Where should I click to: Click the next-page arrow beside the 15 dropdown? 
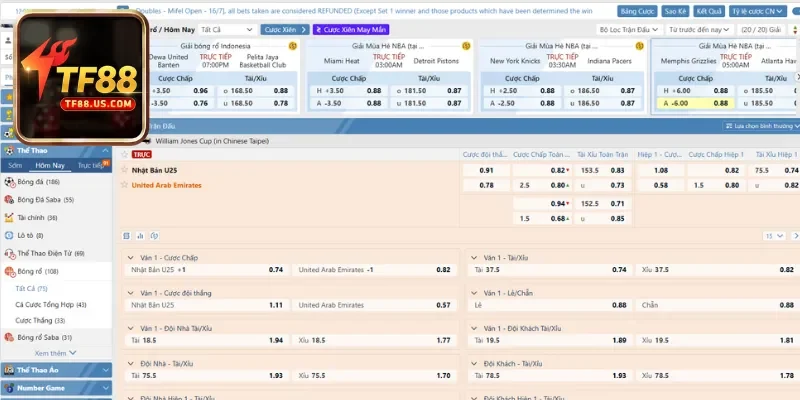[x=795, y=236]
